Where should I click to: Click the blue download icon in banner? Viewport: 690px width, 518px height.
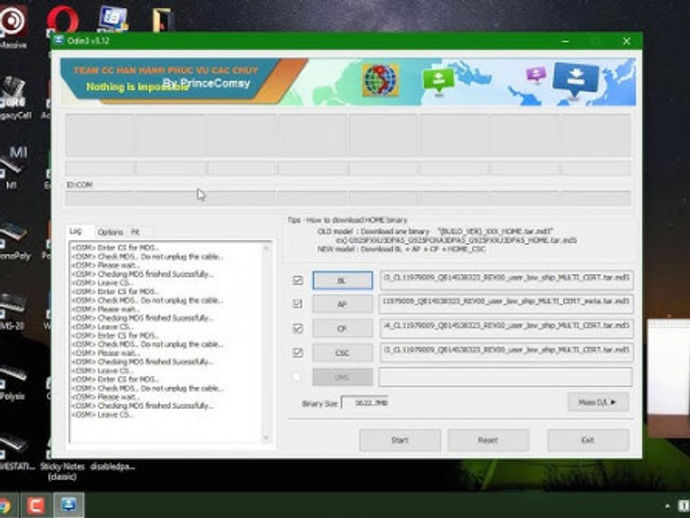pyautogui.click(x=576, y=80)
